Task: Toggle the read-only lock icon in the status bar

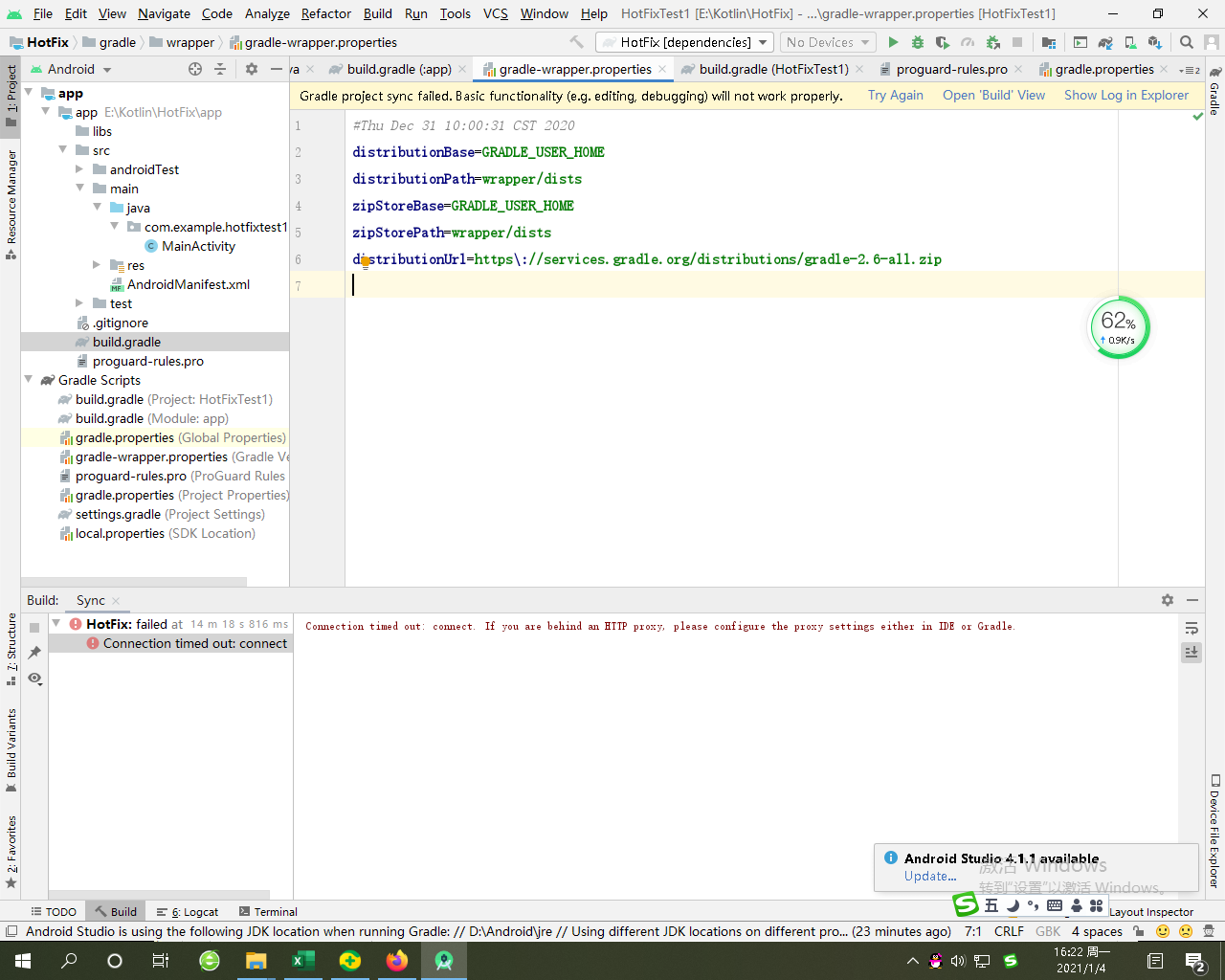Action: 1139,931
